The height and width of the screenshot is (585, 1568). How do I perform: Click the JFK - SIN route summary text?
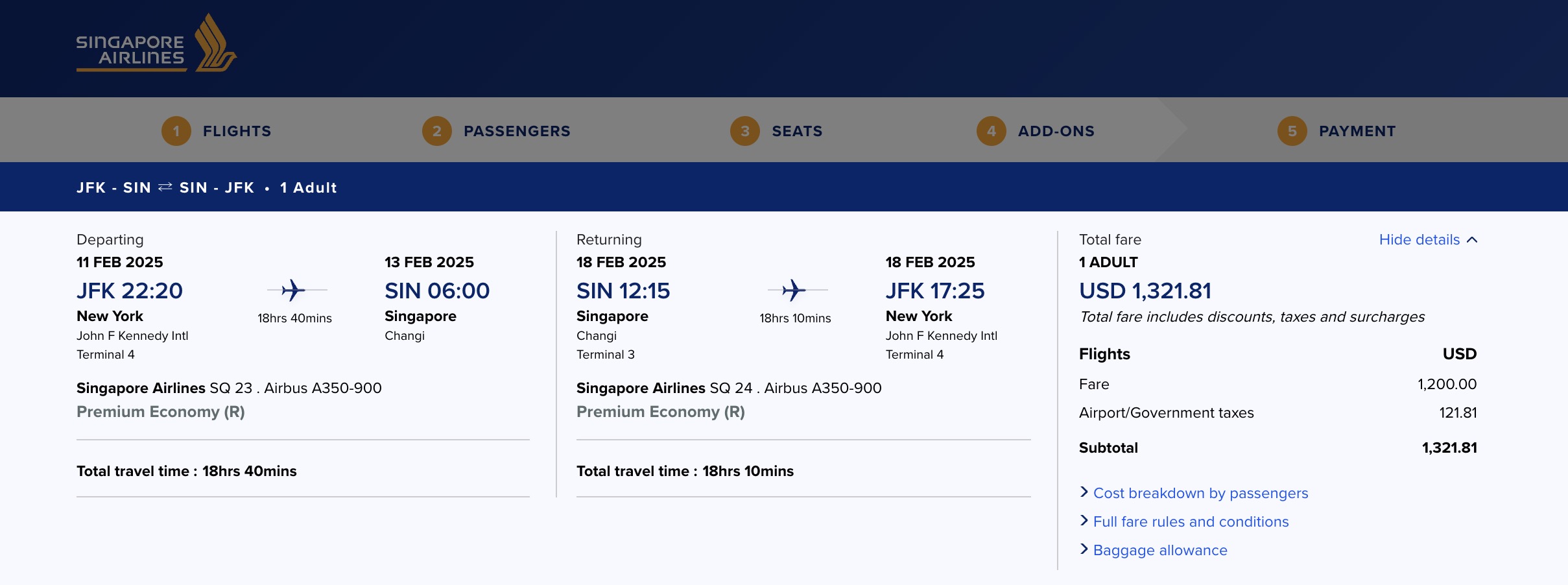tap(113, 187)
